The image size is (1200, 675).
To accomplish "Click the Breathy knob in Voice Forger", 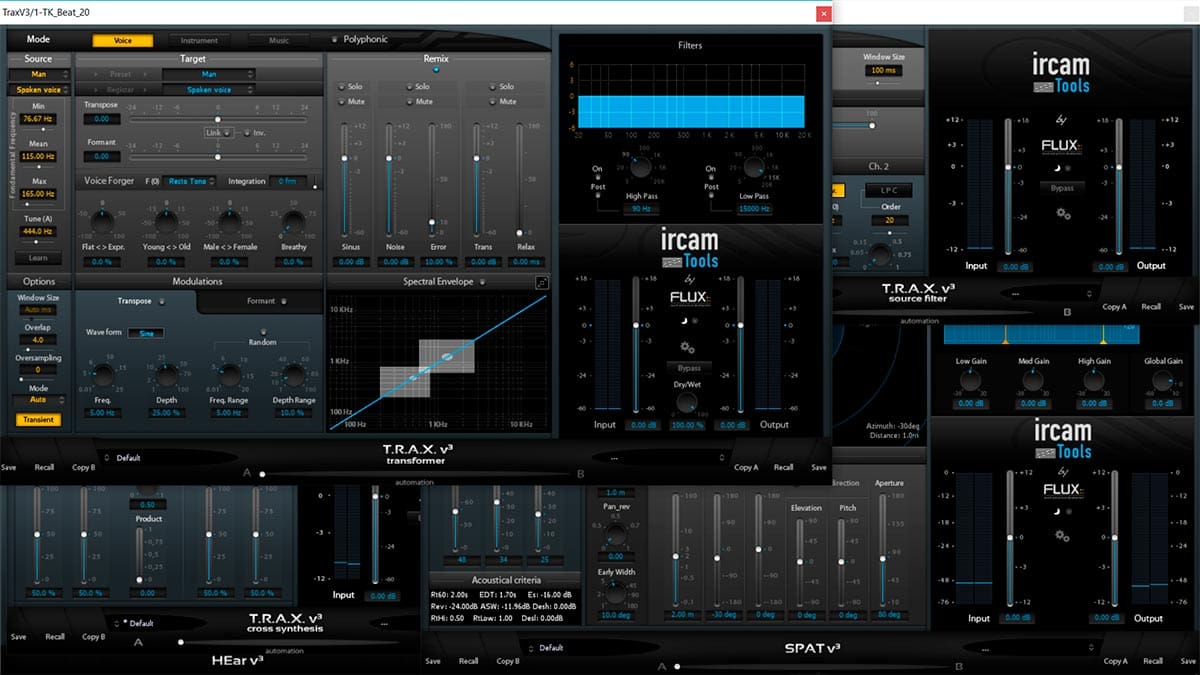I will click(x=293, y=222).
